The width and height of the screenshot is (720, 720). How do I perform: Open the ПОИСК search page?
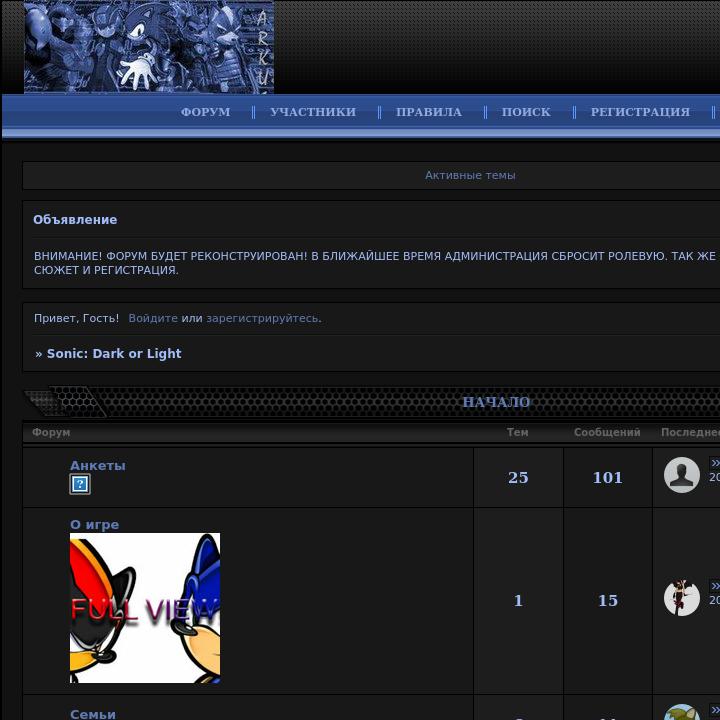526,112
